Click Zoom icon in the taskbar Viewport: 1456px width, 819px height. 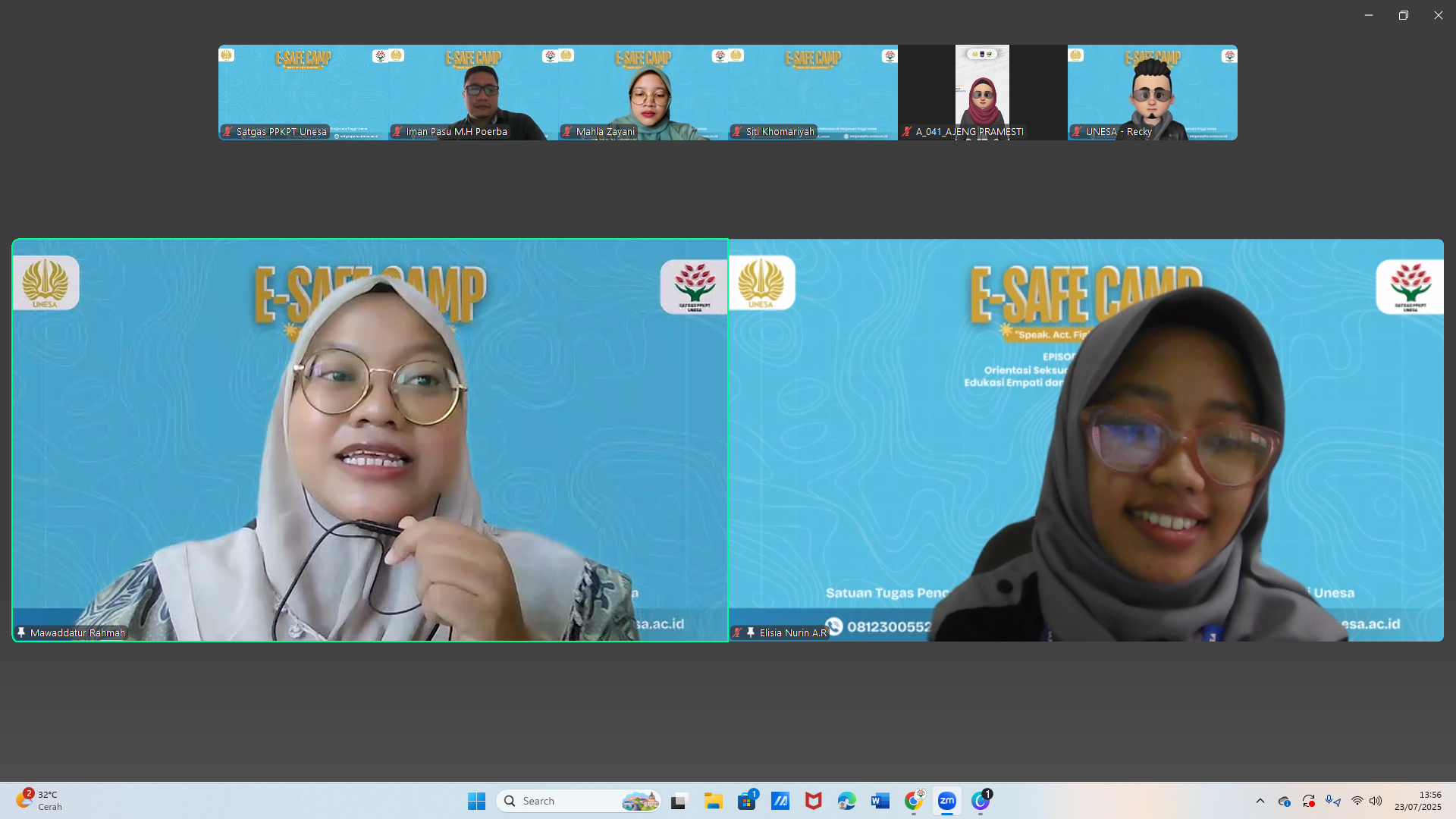pyautogui.click(x=946, y=801)
